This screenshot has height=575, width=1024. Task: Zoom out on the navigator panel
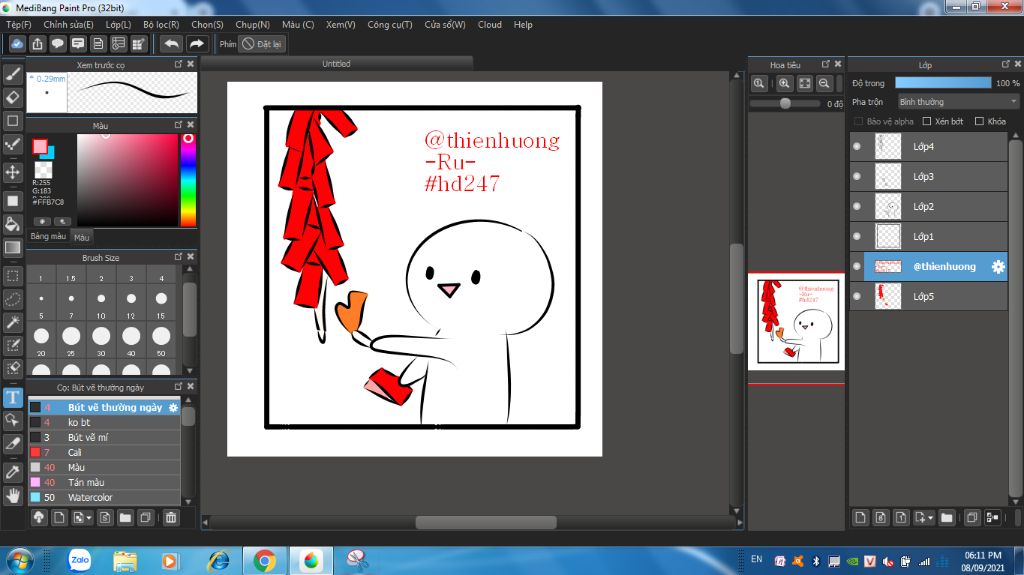click(x=824, y=83)
